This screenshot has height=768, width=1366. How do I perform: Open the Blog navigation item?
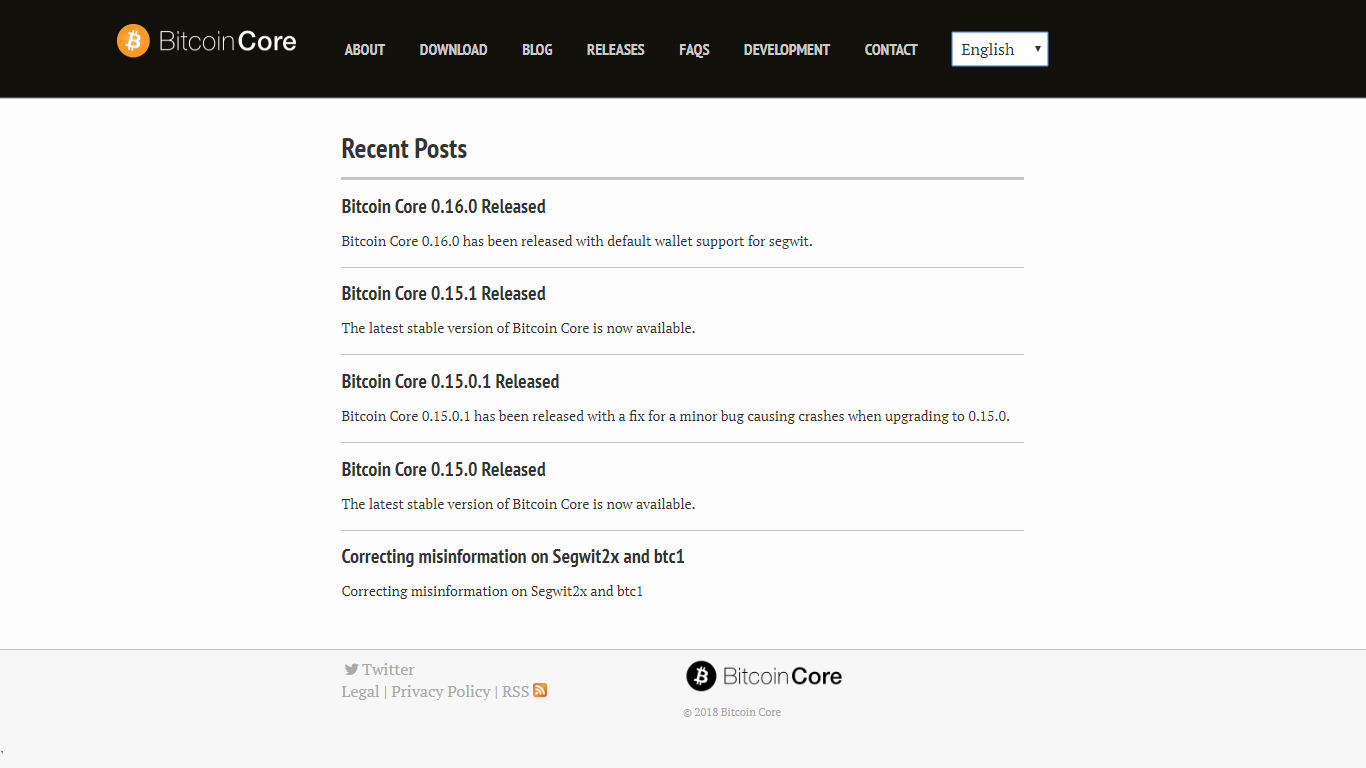coord(537,50)
